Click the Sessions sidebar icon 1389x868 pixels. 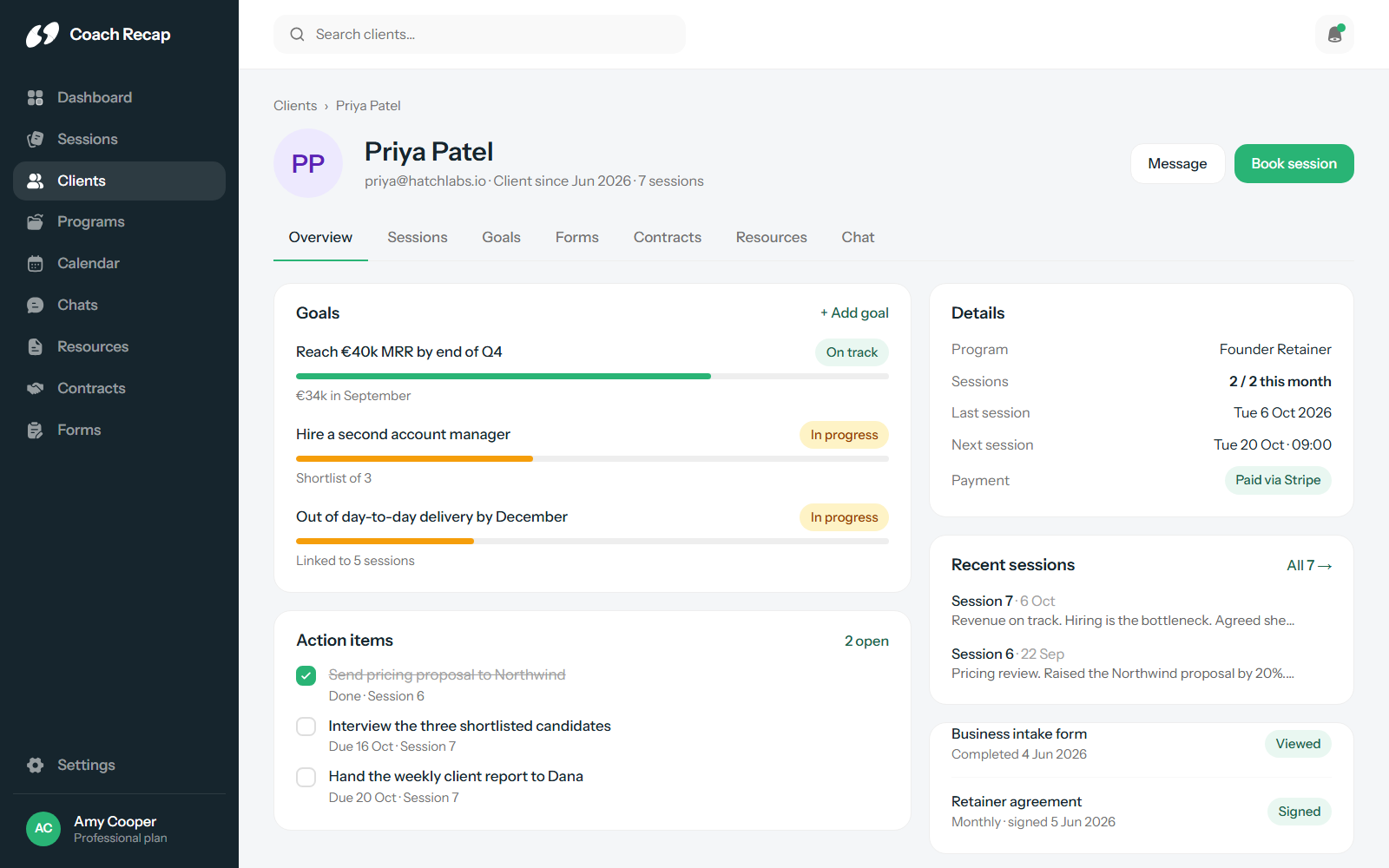click(x=36, y=139)
